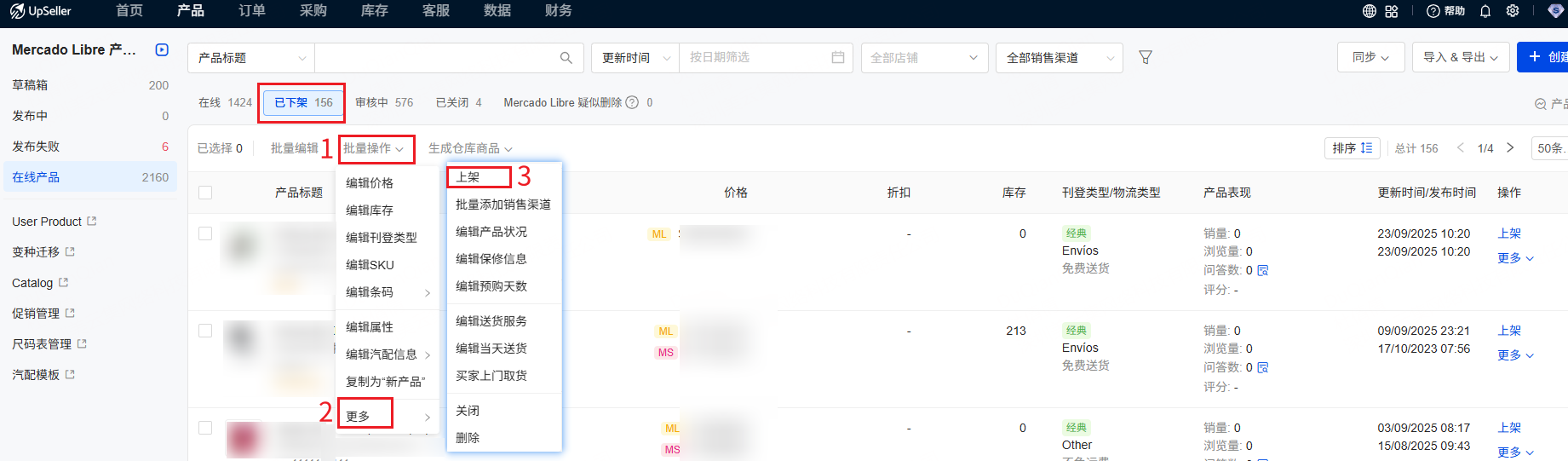Open settings gear in top bar
Screen dimensions: 1568x461
click(1513, 11)
